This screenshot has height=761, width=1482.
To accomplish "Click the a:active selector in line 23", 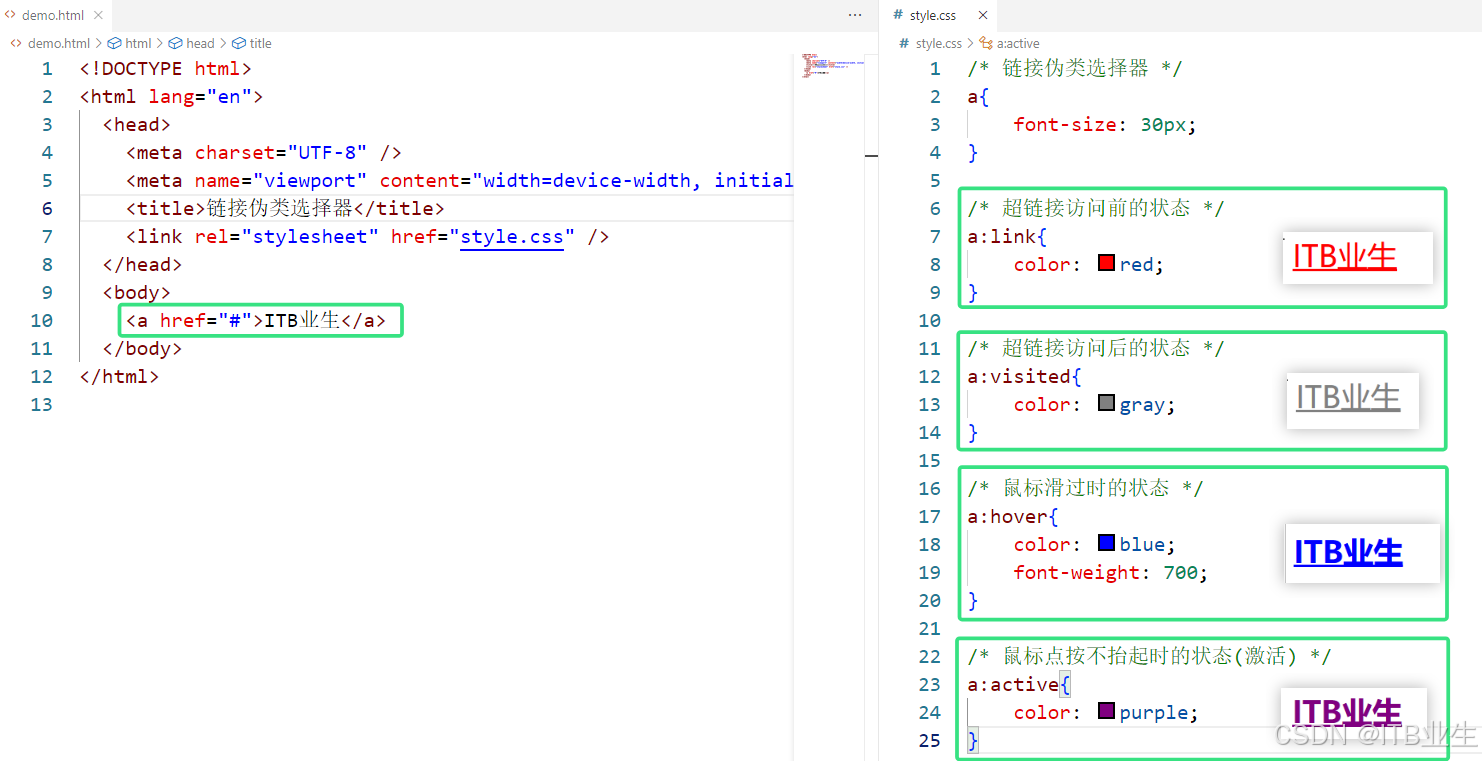I will (1013, 685).
